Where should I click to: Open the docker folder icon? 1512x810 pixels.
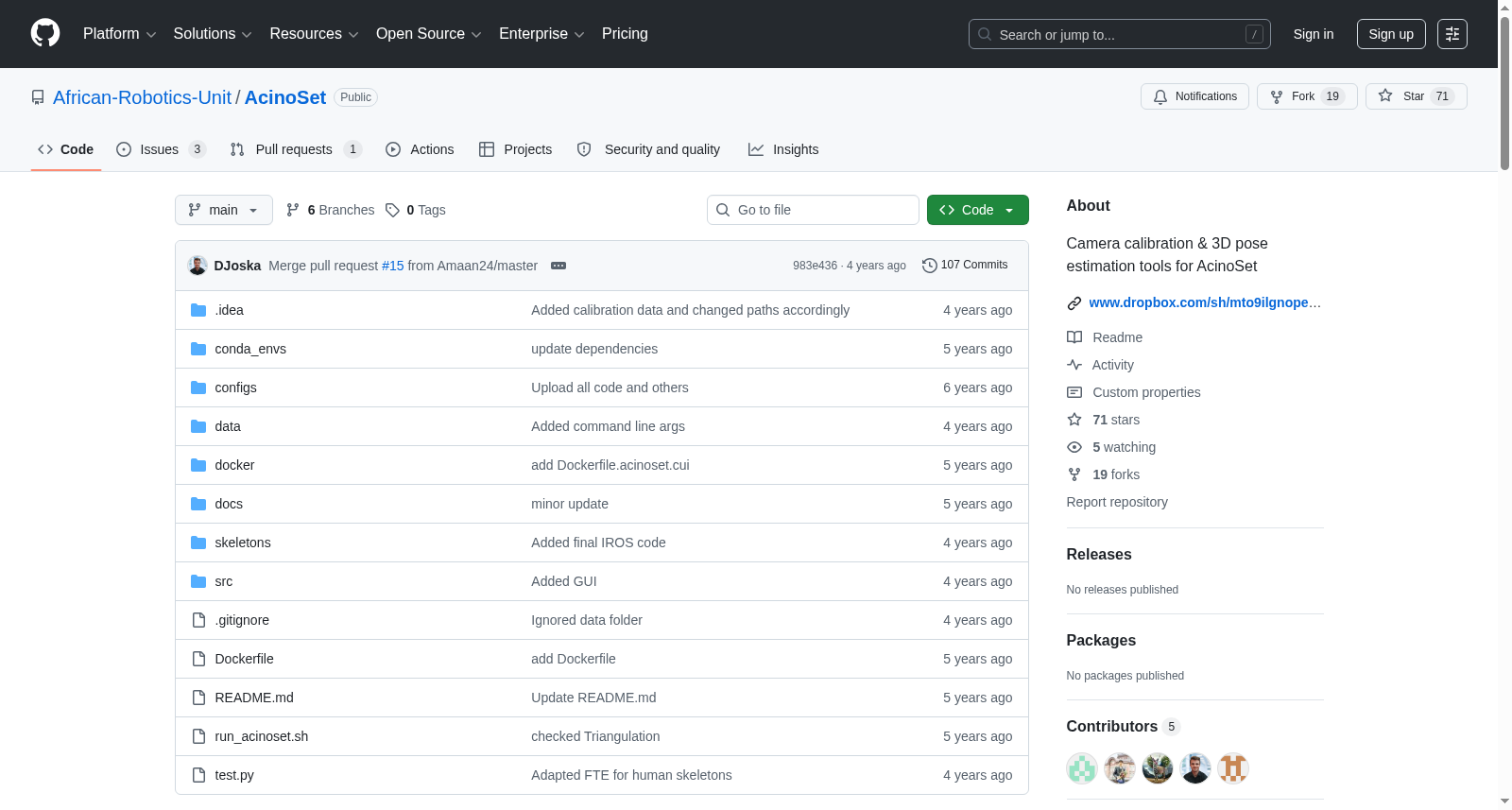tap(198, 465)
